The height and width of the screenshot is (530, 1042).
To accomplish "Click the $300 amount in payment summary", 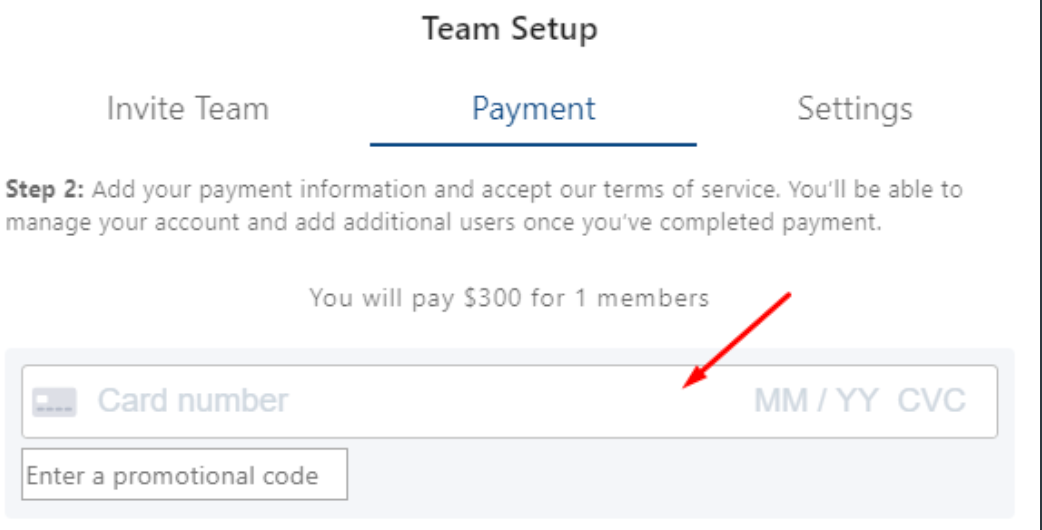I will [x=494, y=298].
